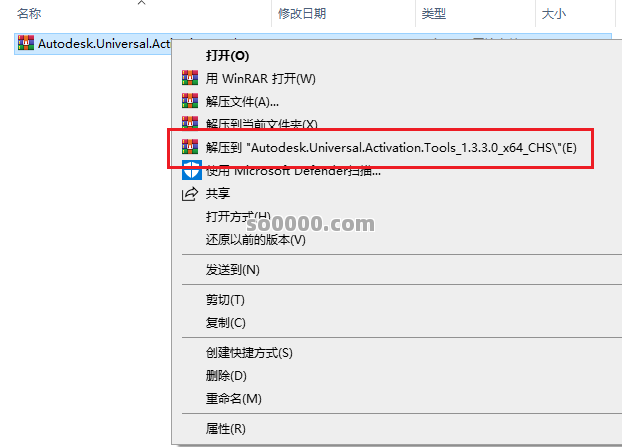Click WinRAR icon for 解压到 Autodesk.Universal.Activation.Tools folder
Image resolution: width=622 pixels, height=447 pixels.
pyautogui.click(x=189, y=148)
